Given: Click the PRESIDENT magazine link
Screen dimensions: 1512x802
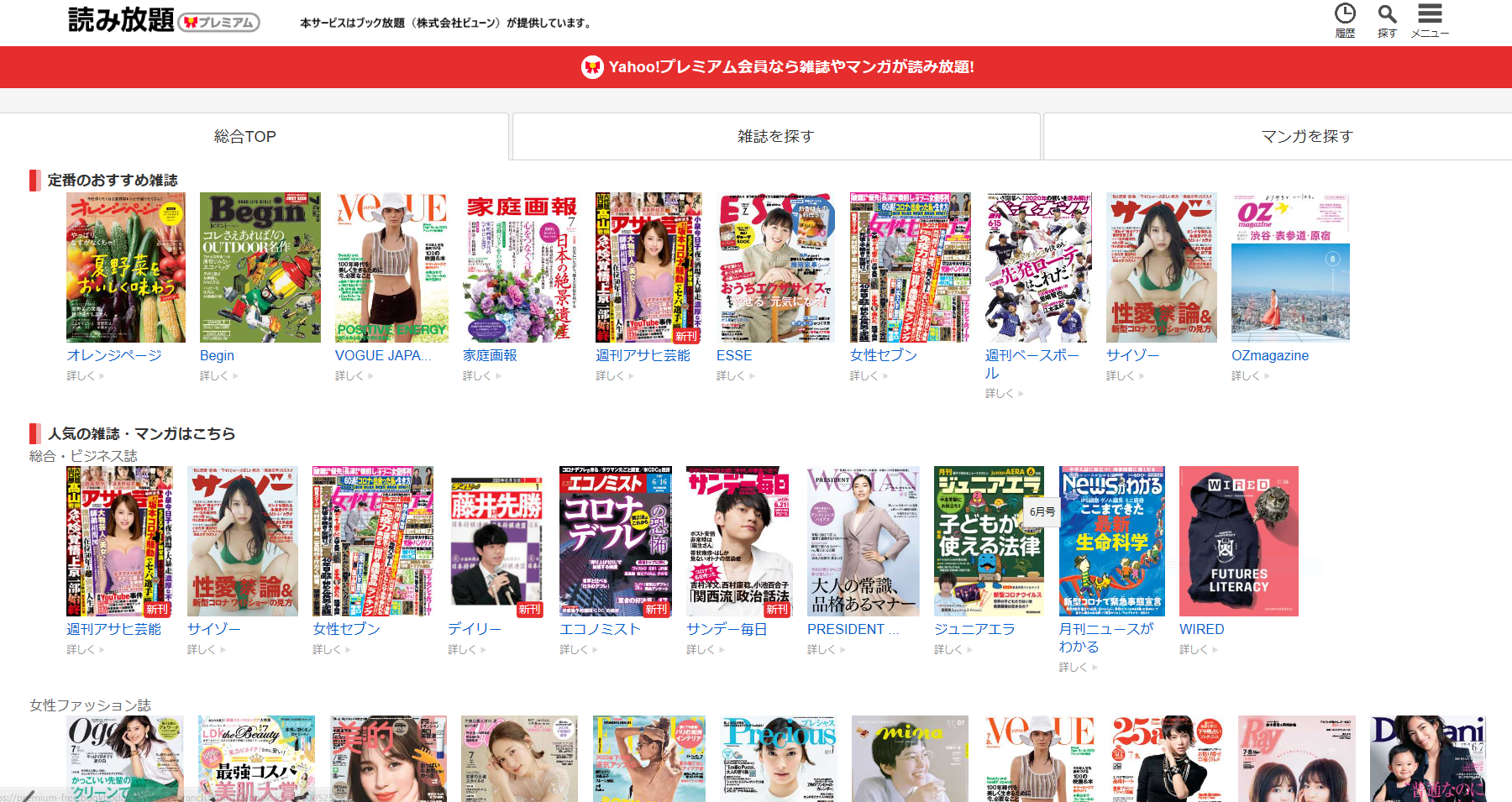Looking at the screenshot, I should tap(852, 629).
